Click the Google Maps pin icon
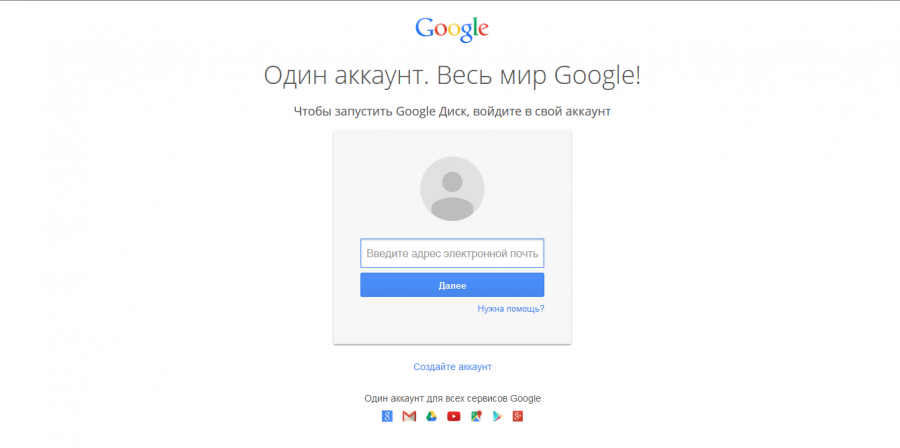 476,416
